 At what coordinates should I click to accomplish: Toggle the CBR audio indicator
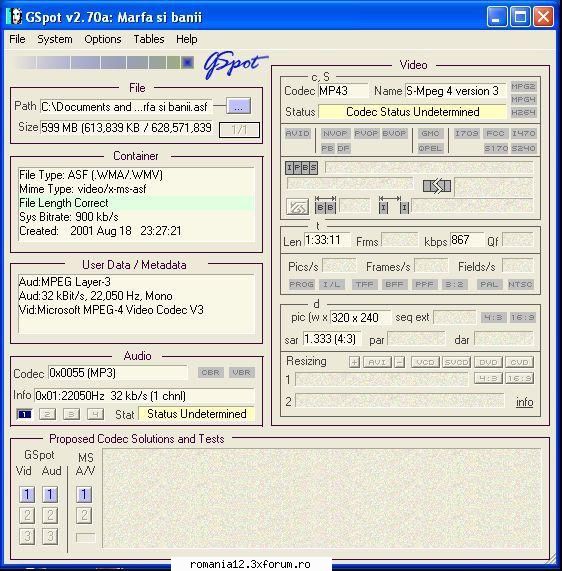pos(211,373)
